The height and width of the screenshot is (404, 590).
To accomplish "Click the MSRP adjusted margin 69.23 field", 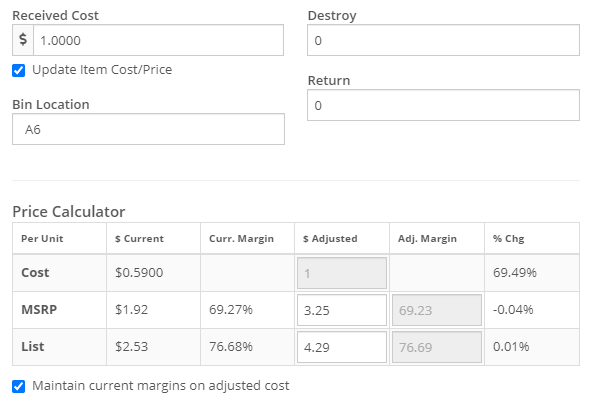I will (437, 310).
